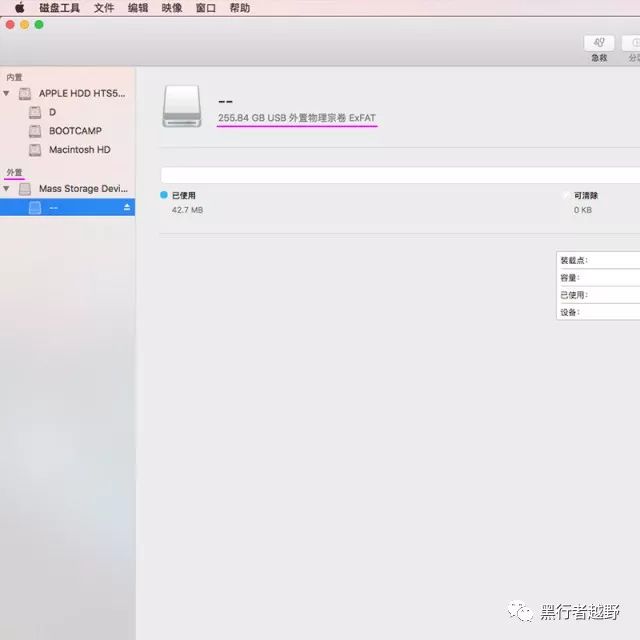This screenshot has width=640, height=640.
Task: Select the Mass Storage Device disk icon
Action: click(25, 188)
